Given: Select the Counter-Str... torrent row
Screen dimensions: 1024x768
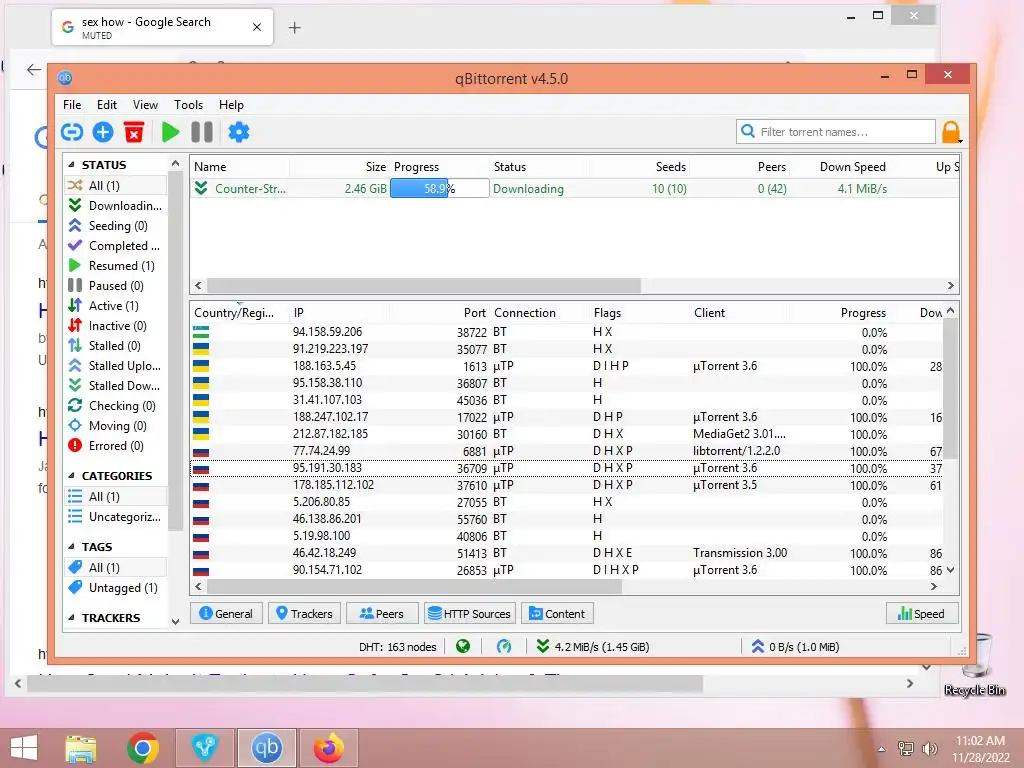Looking at the screenshot, I should point(575,189).
